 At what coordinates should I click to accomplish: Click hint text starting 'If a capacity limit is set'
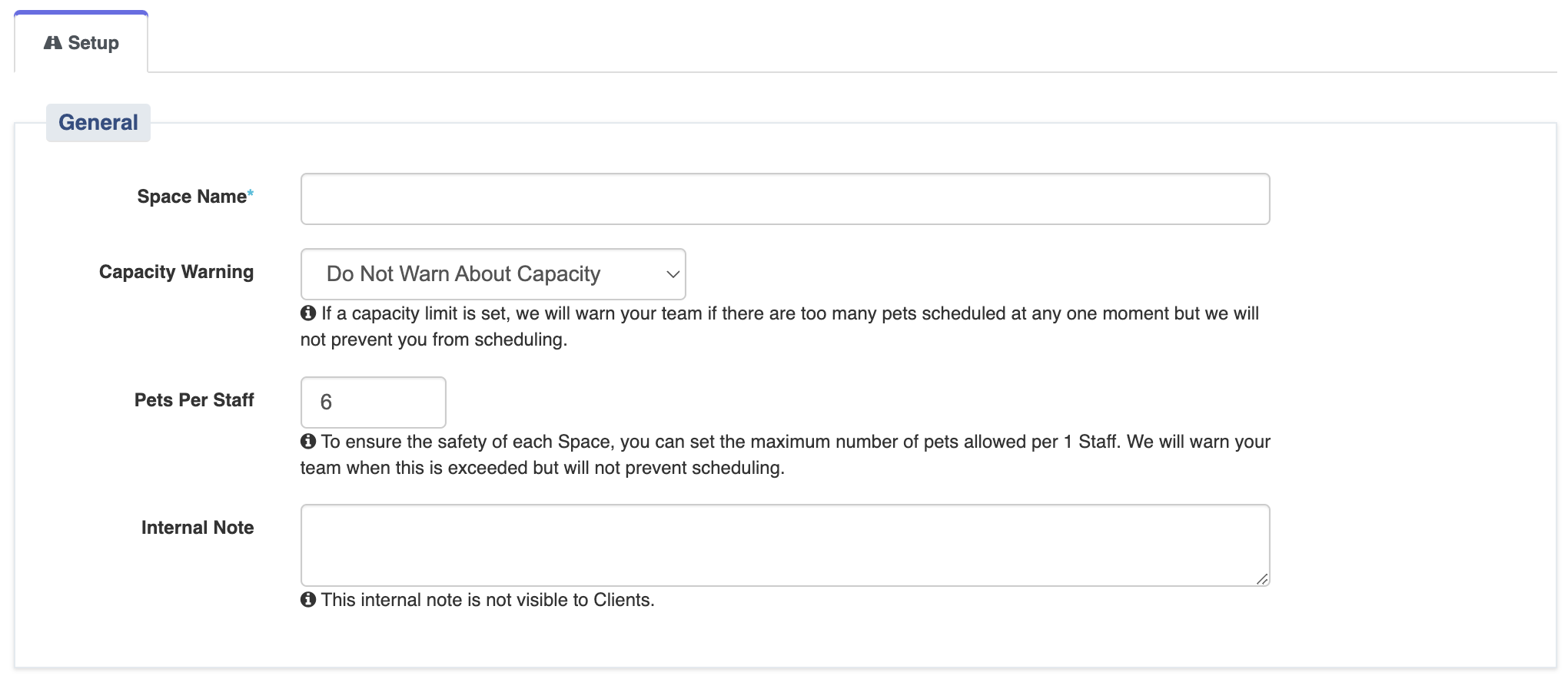779,326
